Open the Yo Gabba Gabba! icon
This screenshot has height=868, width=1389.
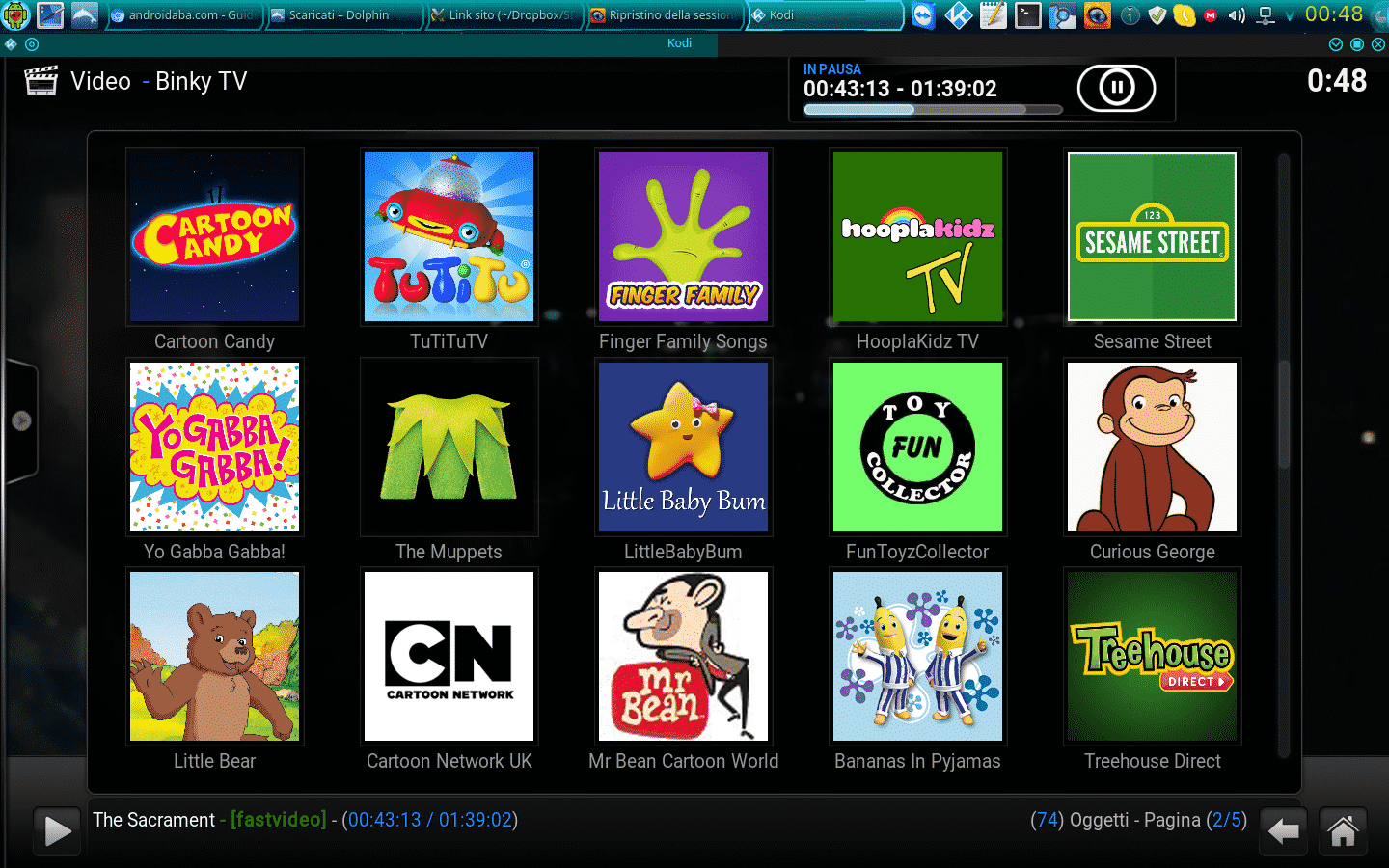[x=215, y=447]
